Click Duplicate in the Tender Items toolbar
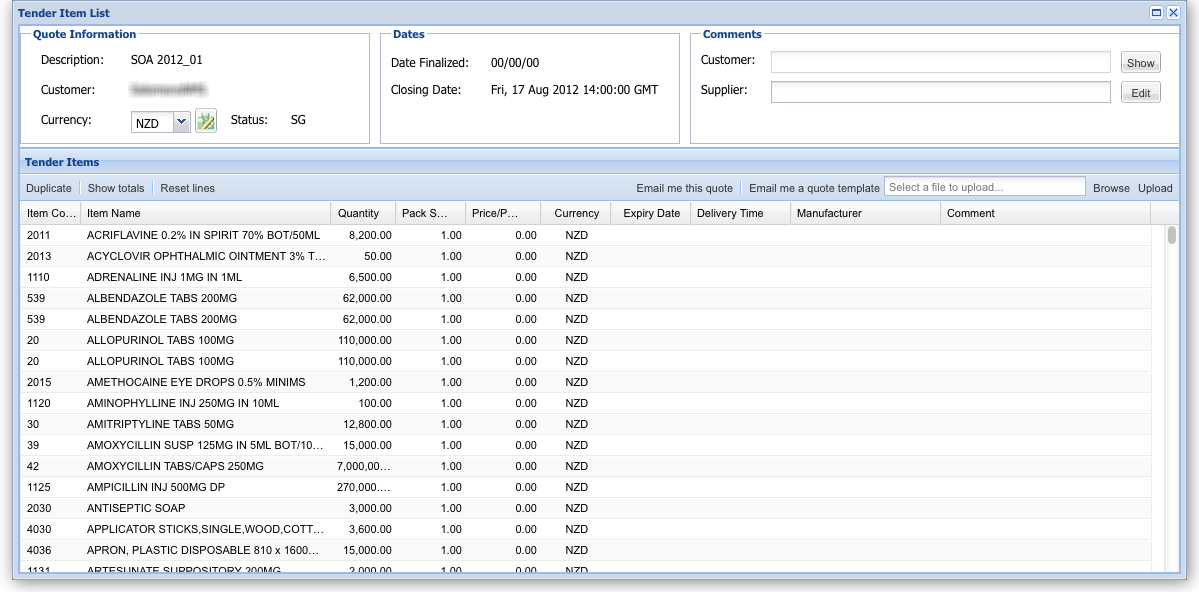 [x=49, y=188]
